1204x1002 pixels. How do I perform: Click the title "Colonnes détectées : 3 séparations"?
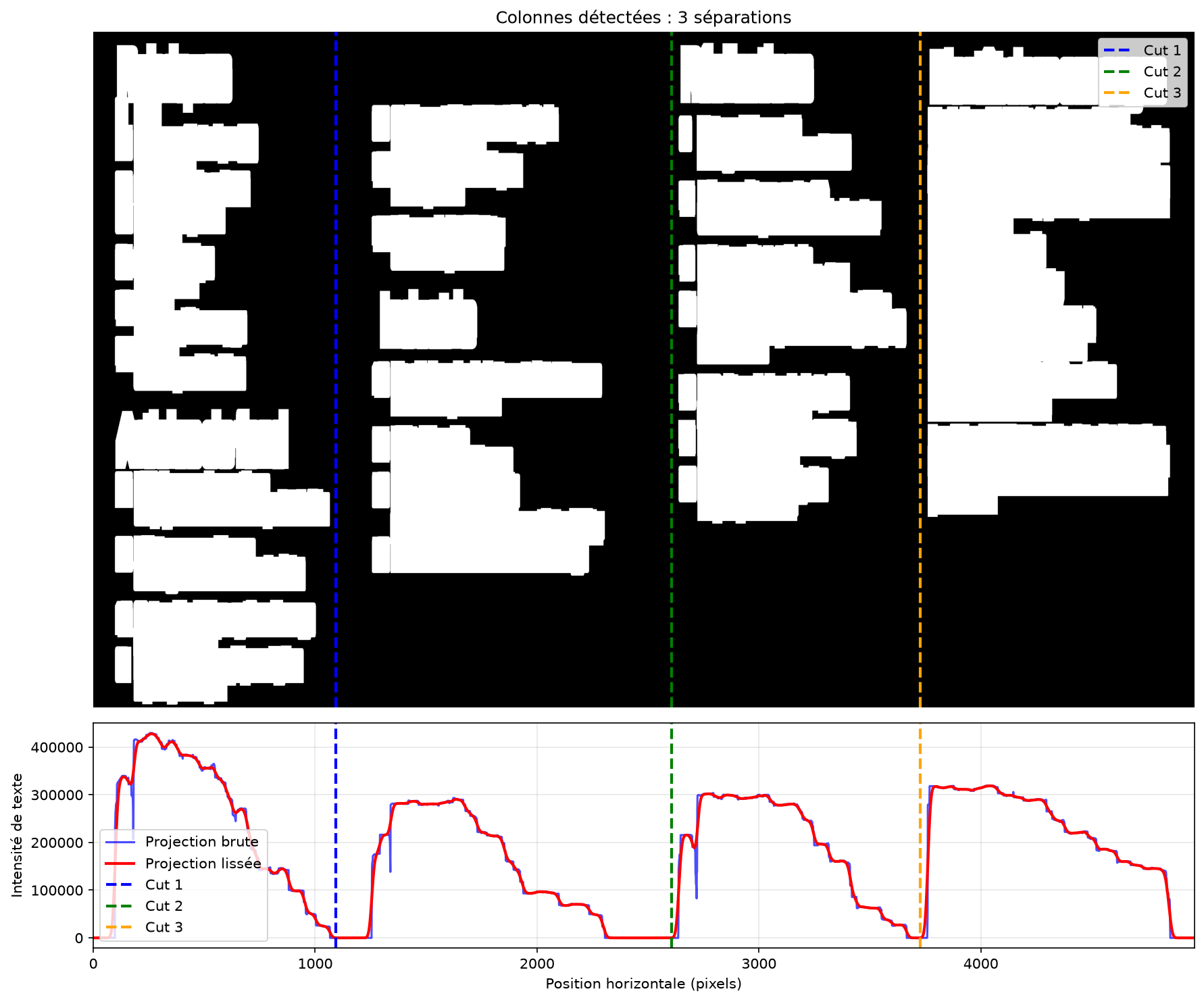[643, 18]
